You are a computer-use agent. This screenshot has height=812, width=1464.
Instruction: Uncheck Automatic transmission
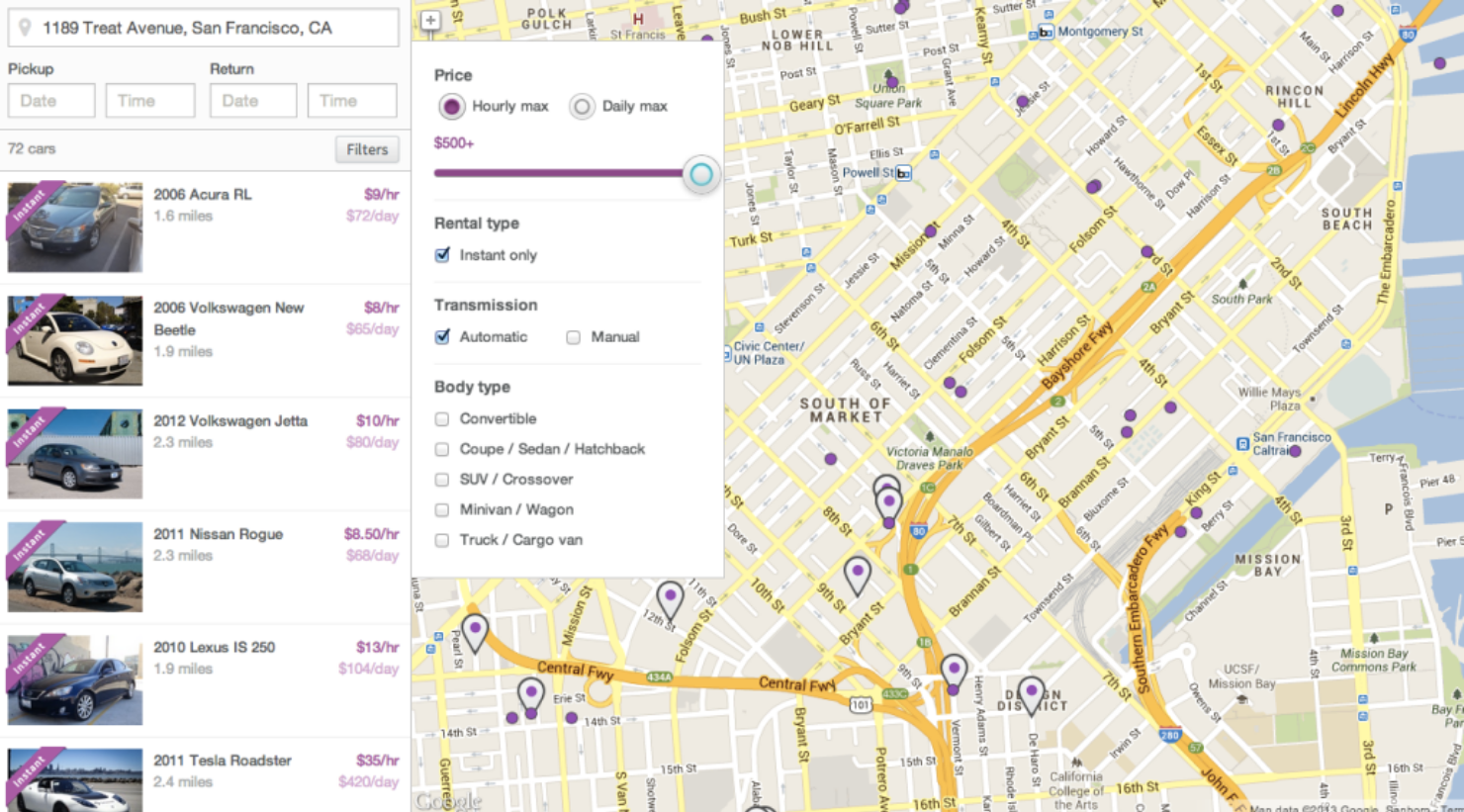[x=442, y=337]
